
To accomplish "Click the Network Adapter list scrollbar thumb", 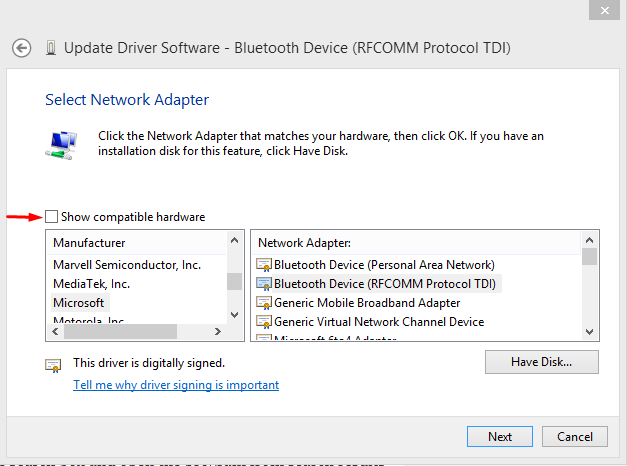I will pyautogui.click(x=589, y=256).
